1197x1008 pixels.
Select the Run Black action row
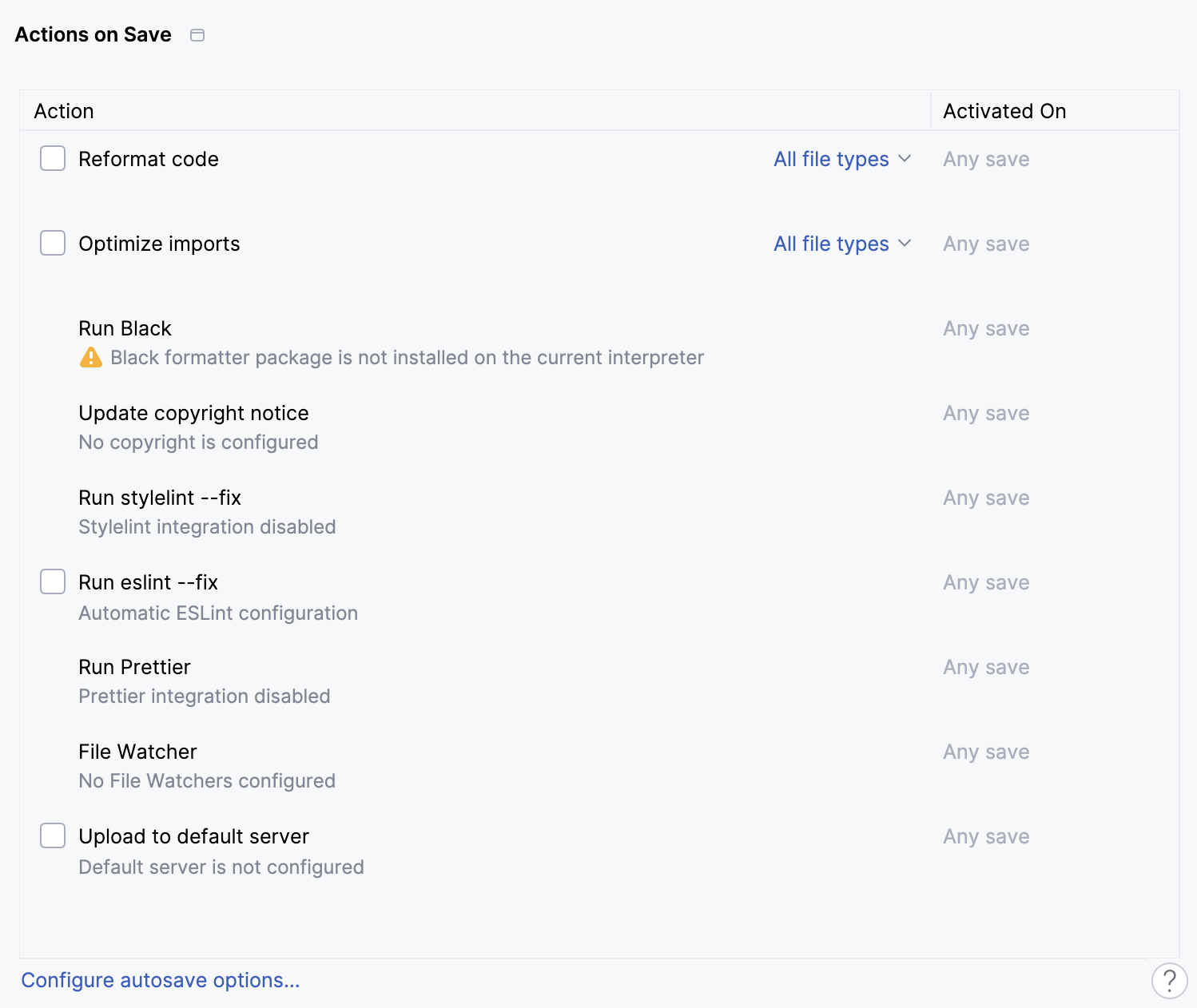125,328
